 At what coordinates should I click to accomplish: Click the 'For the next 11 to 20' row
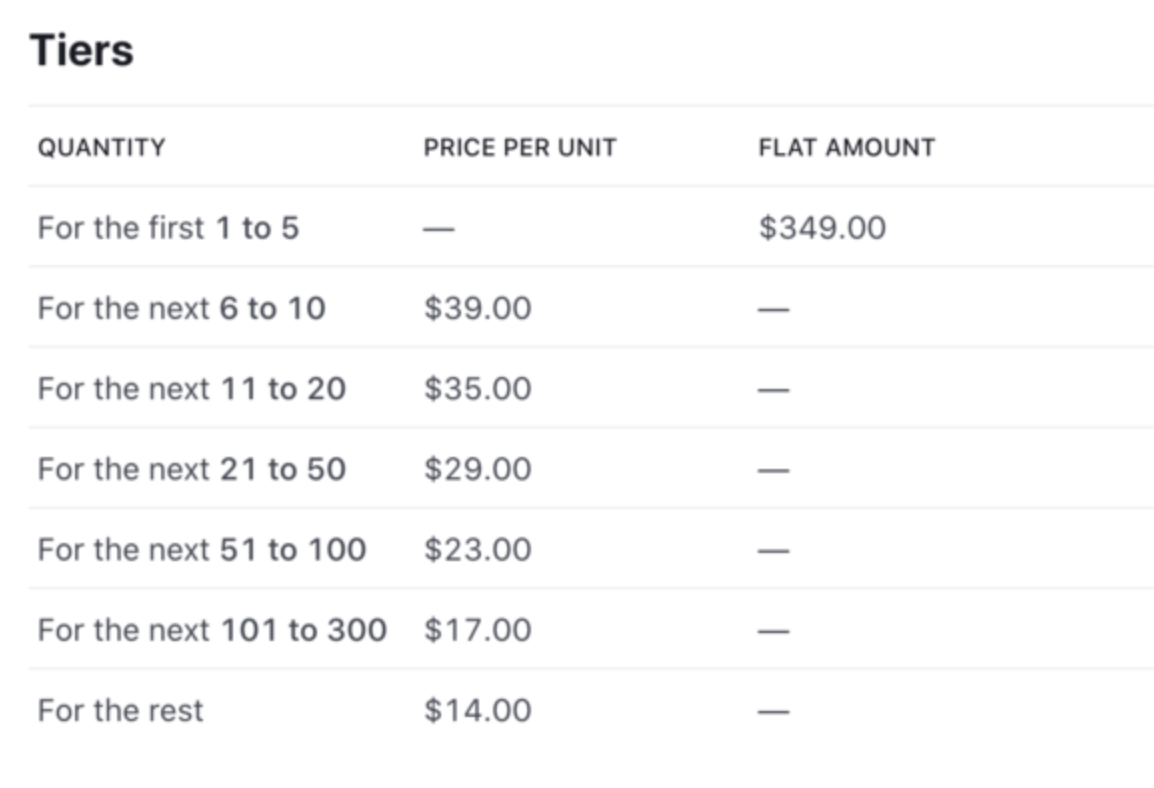pos(591,388)
